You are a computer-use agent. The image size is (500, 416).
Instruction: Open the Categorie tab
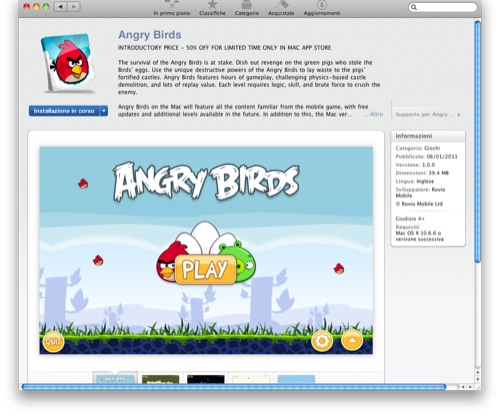click(x=247, y=8)
